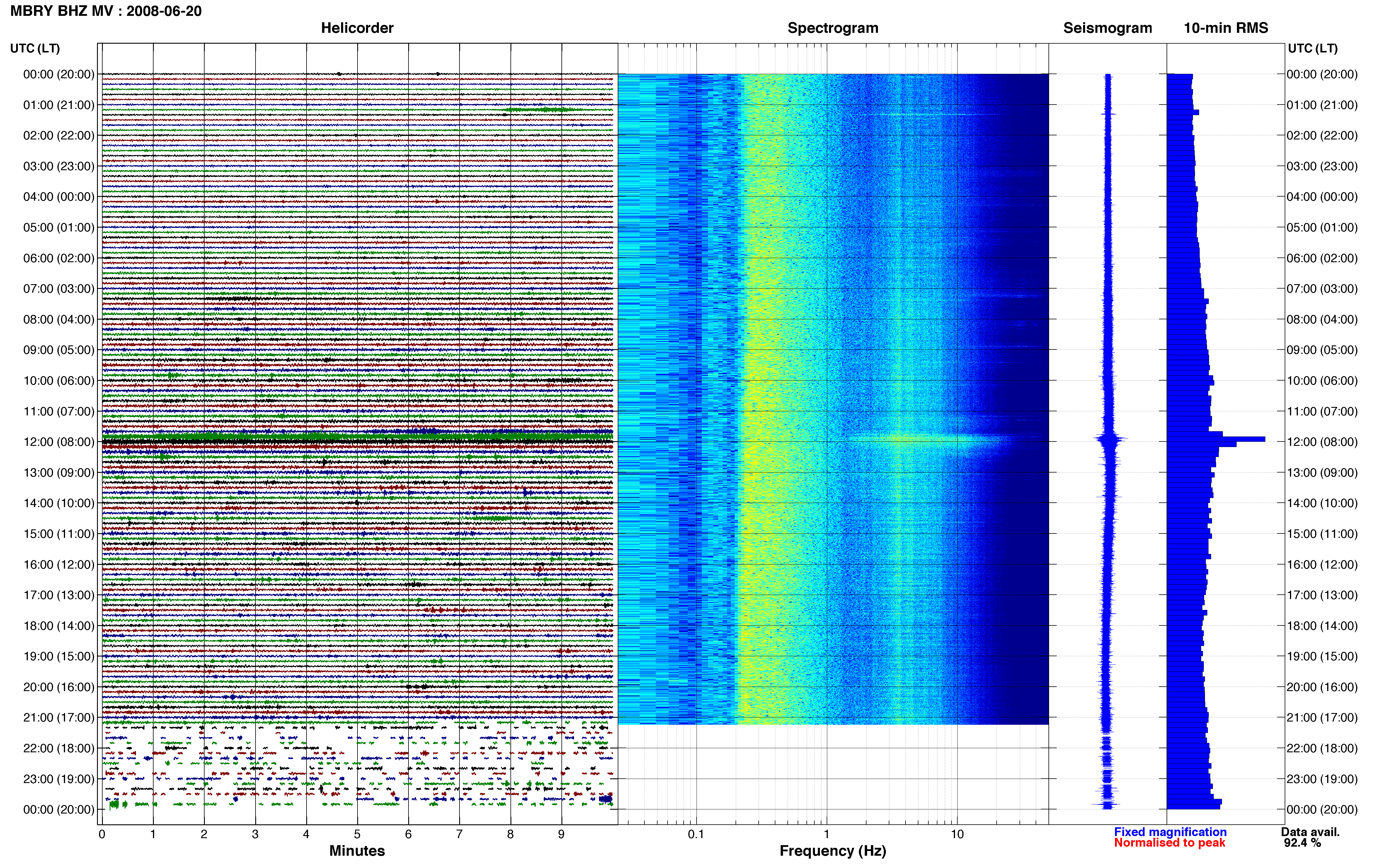
Task: Click the 7 tick on the Minutes axis
Action: 459,835
